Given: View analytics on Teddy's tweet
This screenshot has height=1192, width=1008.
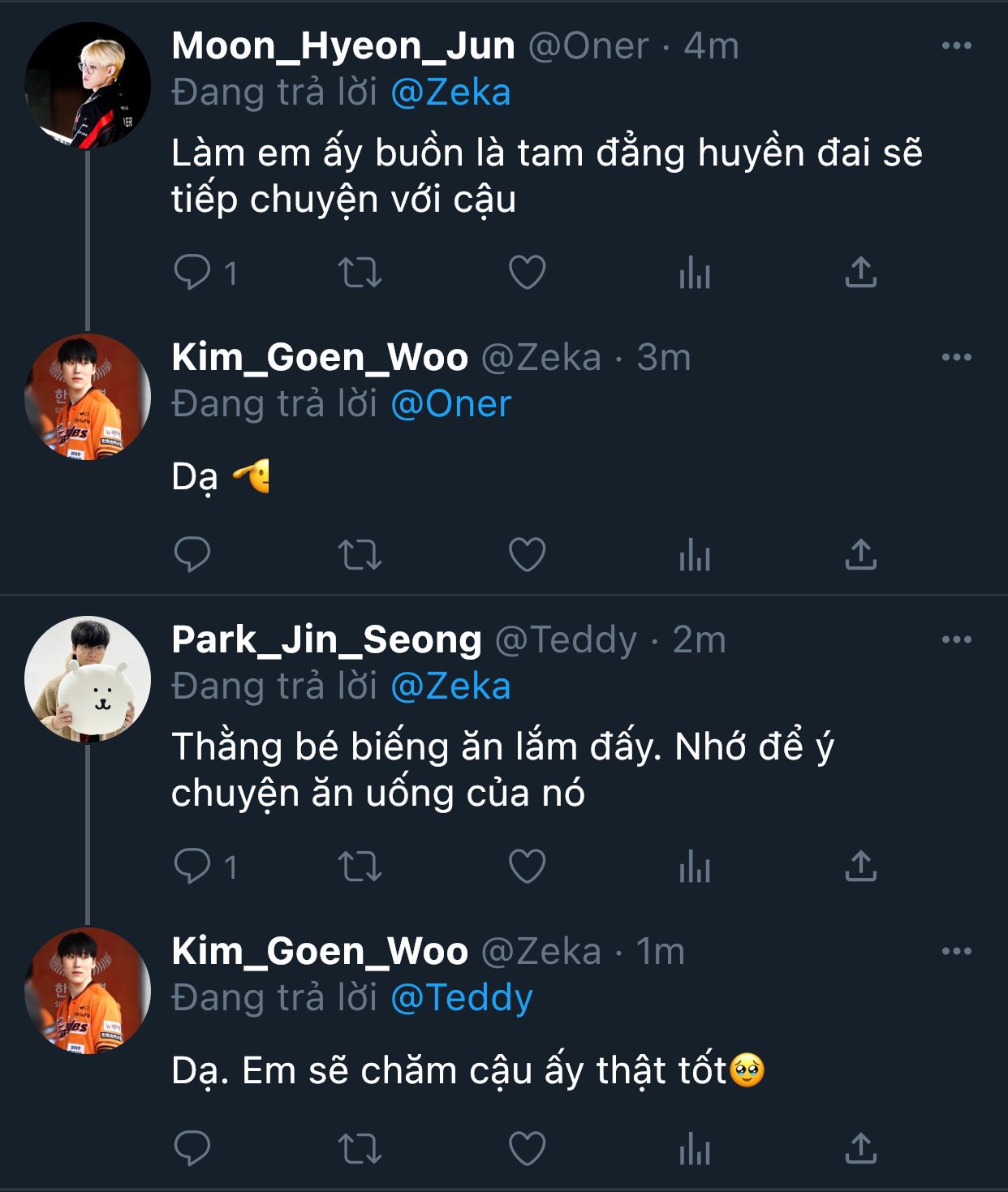Looking at the screenshot, I should [694, 866].
